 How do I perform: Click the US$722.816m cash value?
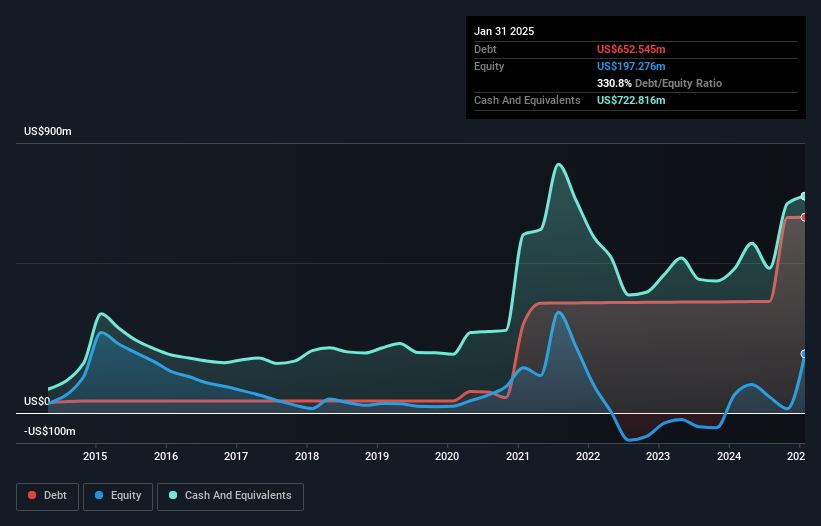click(631, 100)
